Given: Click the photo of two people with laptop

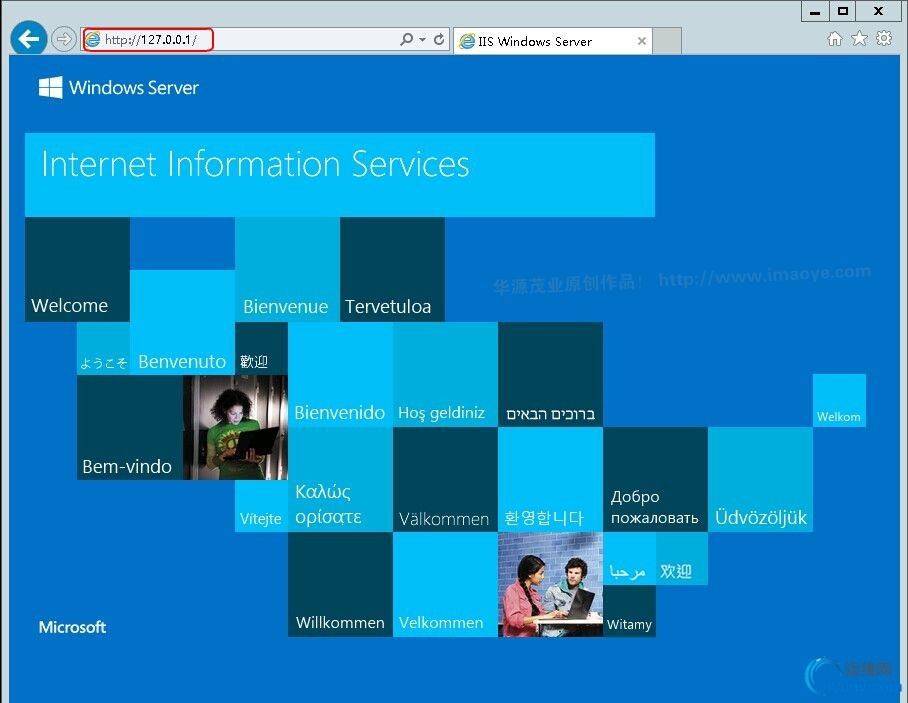Looking at the screenshot, I should tap(550, 584).
